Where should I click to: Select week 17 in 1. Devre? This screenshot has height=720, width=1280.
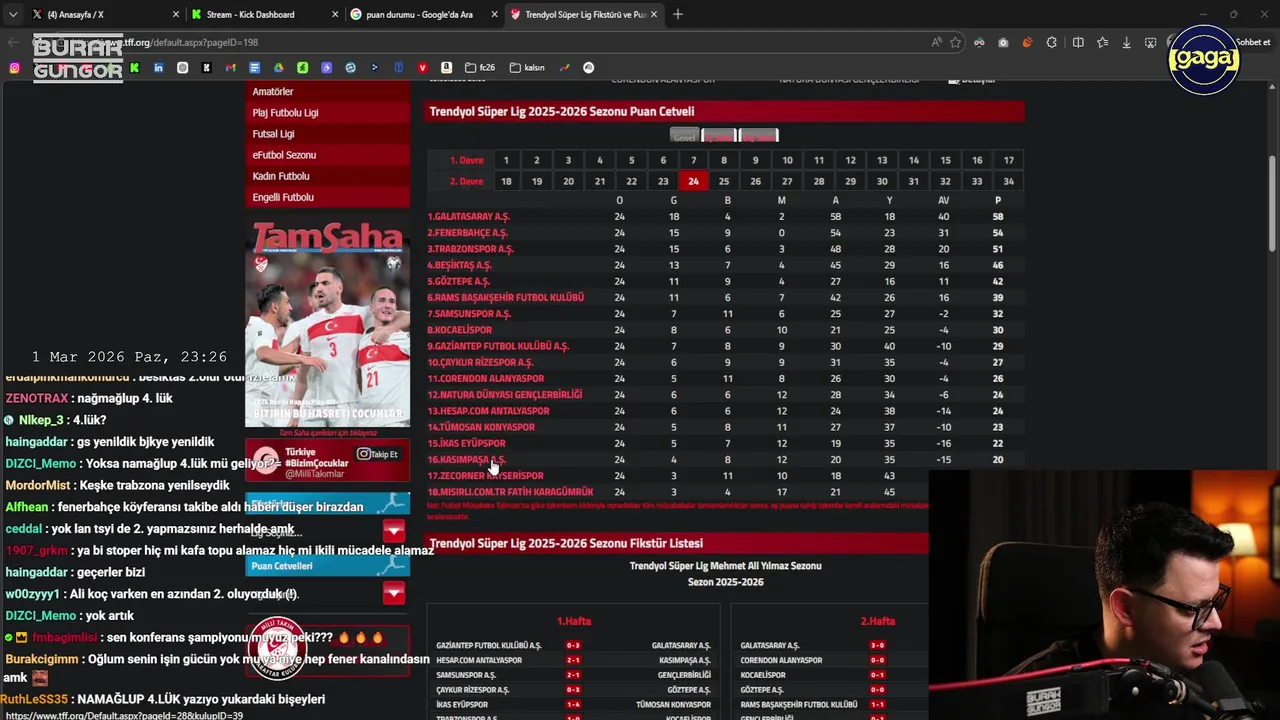1008,160
